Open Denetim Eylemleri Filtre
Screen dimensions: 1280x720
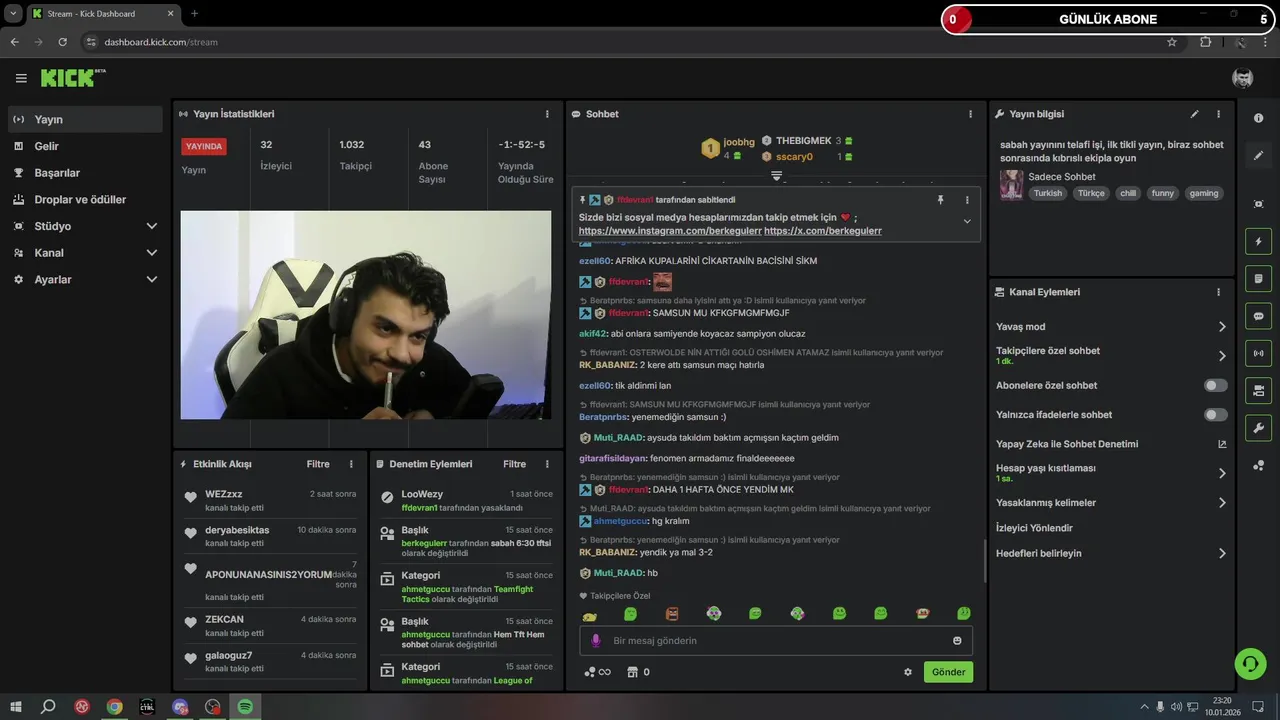[514, 464]
